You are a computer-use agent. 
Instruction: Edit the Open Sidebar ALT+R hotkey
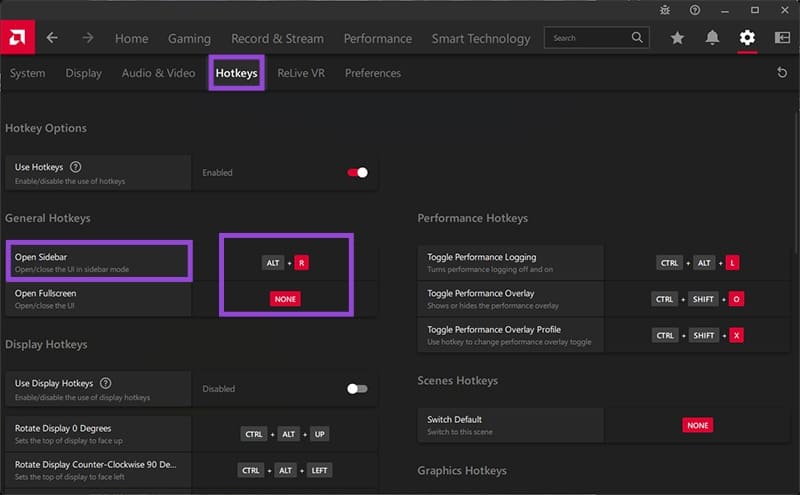285,263
